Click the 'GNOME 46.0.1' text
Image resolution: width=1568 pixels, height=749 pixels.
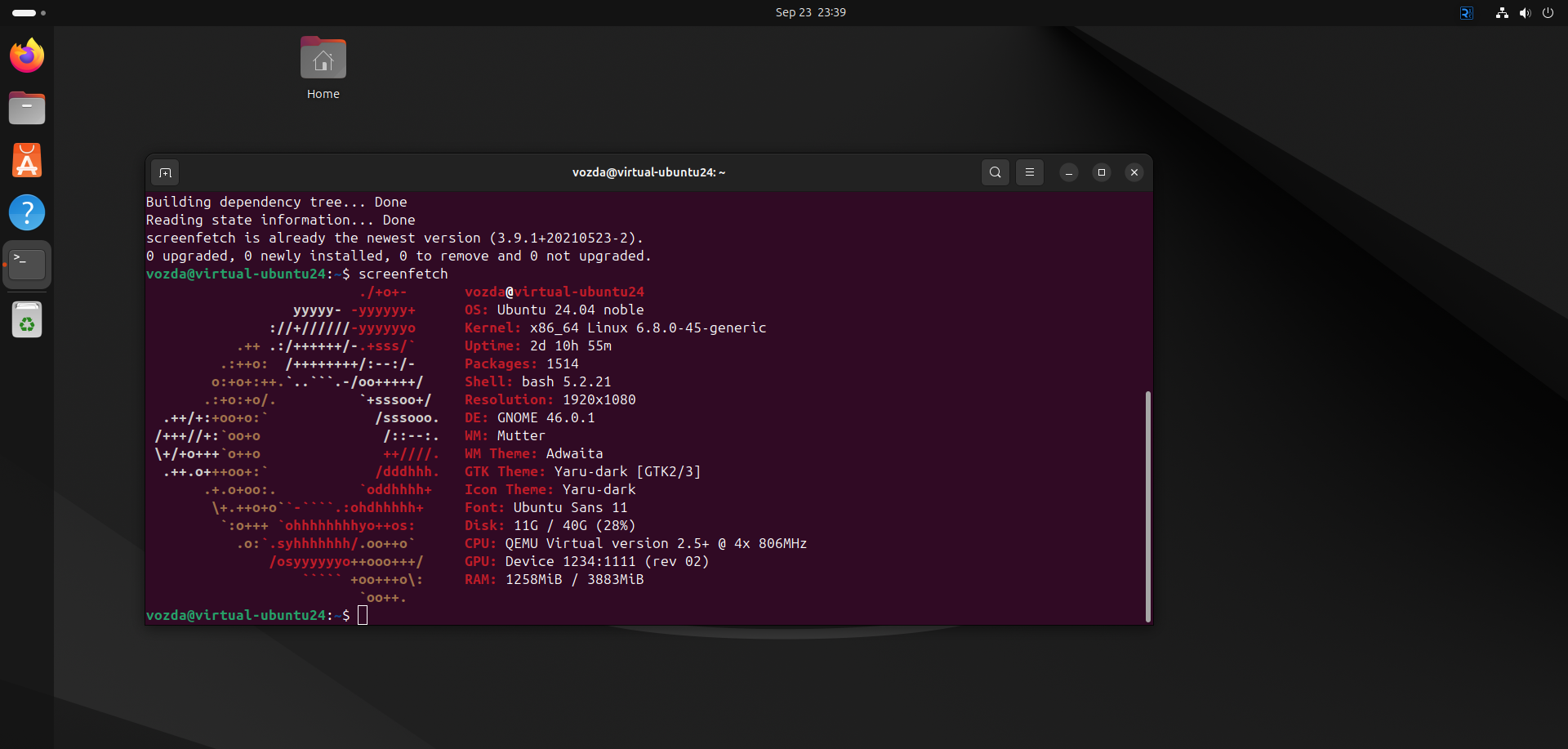546,417
